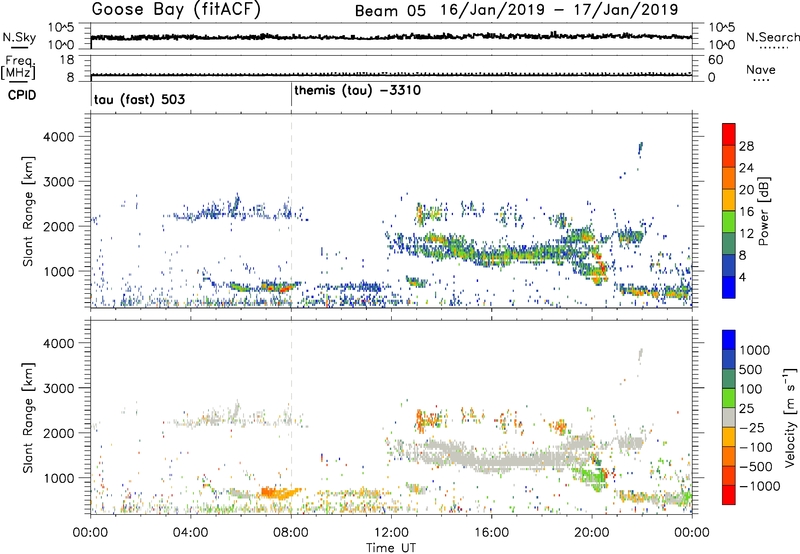This screenshot has width=800, height=554.
Task: Click 'Slant Range [km]' label of power panel
Action: (28, 211)
